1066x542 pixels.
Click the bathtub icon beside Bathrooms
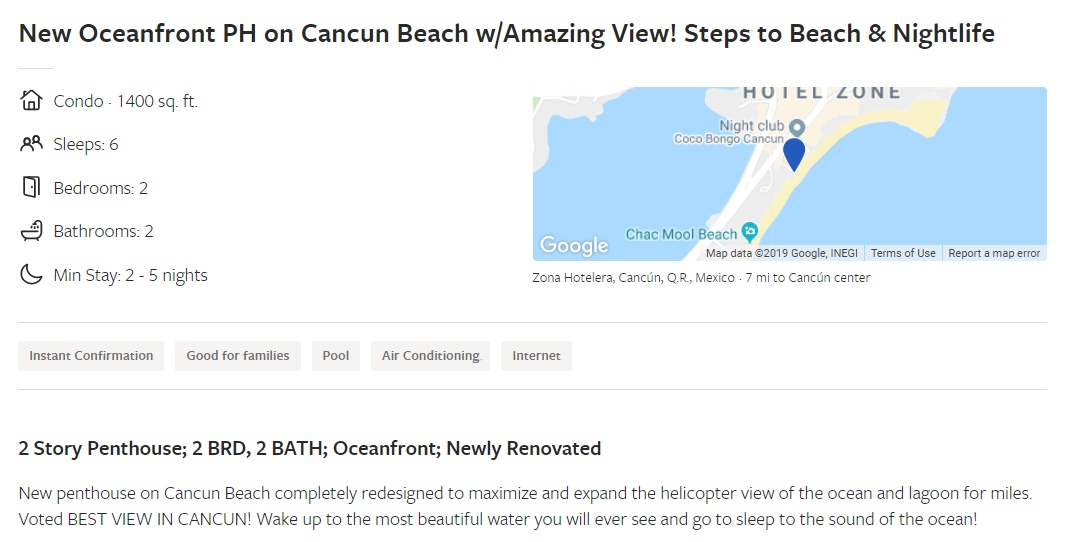coord(31,231)
